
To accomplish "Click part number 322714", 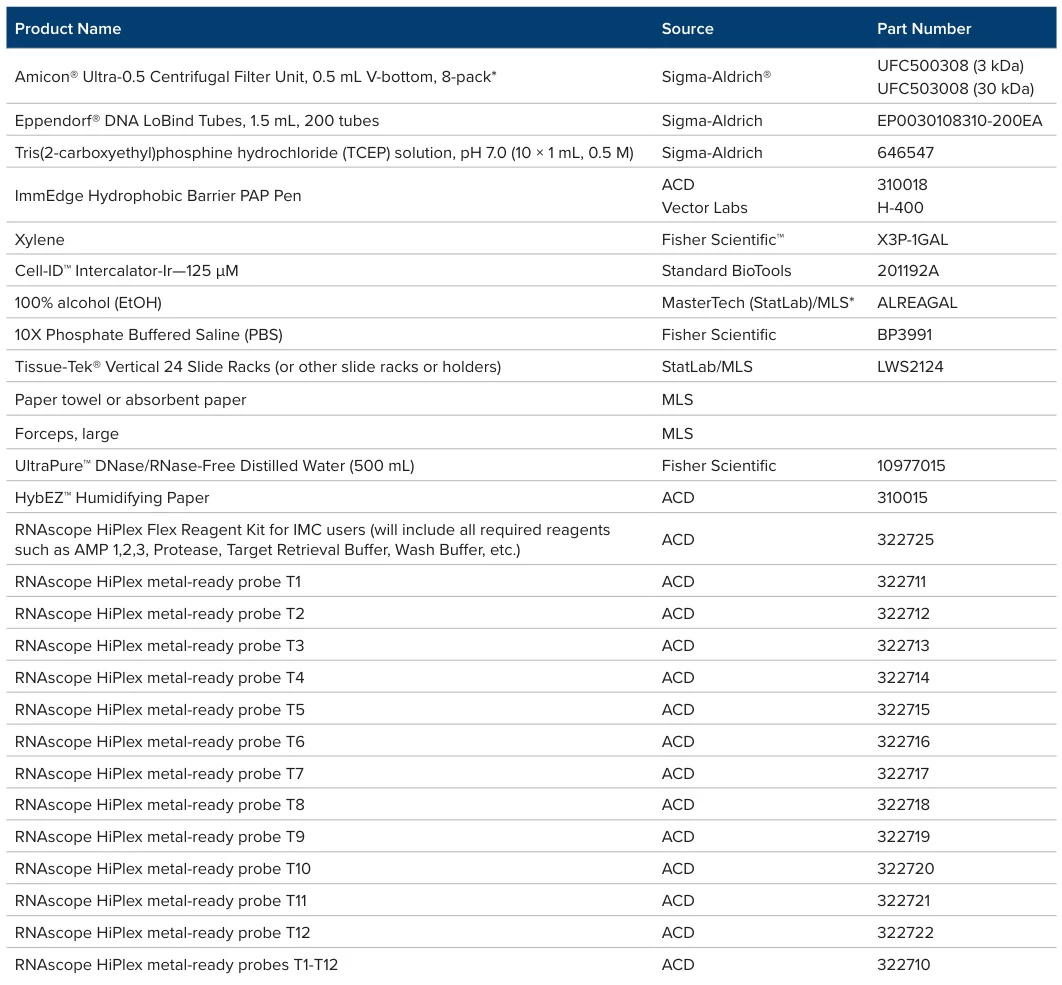I will pos(904,677).
